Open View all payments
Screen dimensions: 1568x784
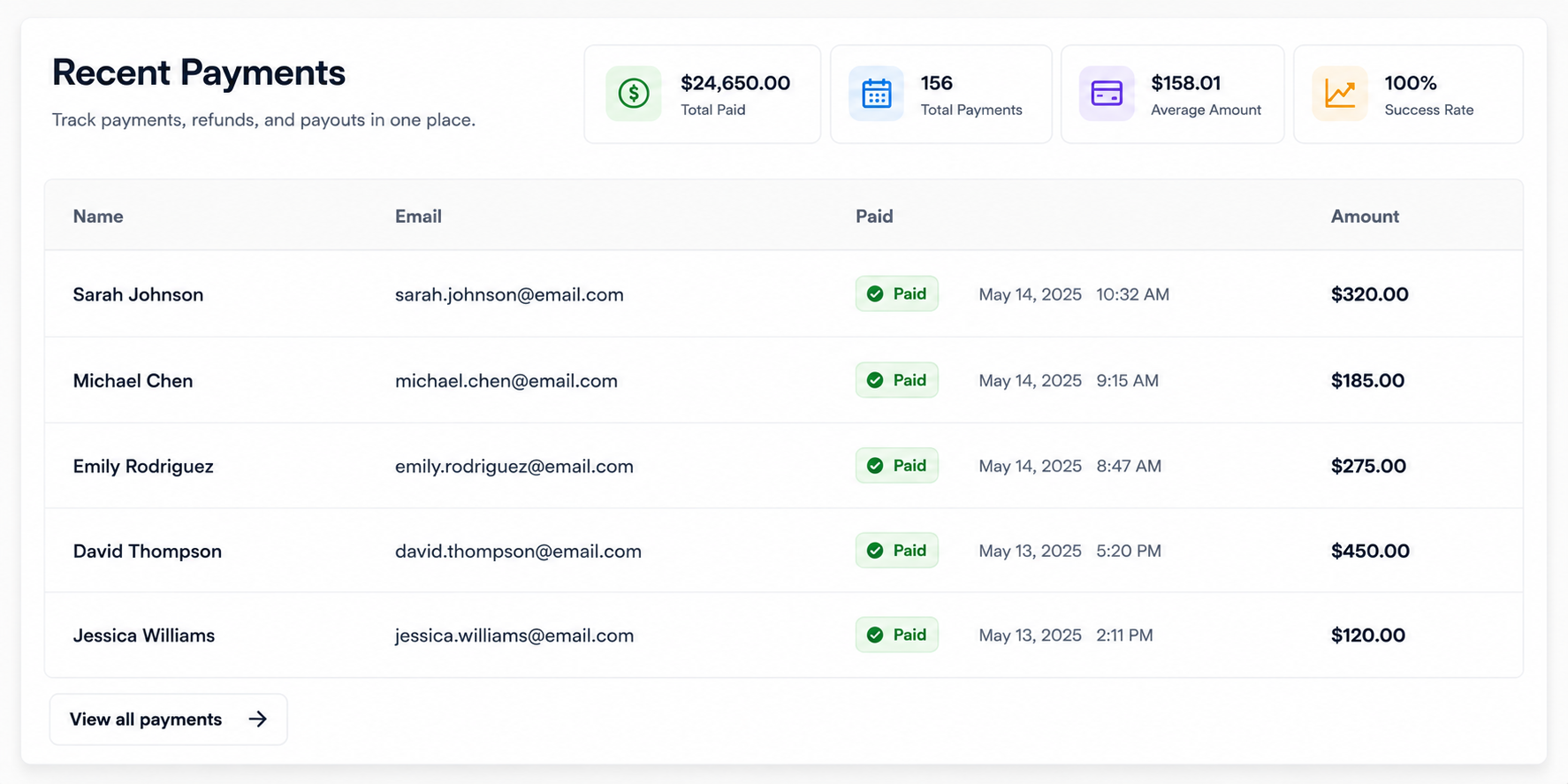point(168,719)
